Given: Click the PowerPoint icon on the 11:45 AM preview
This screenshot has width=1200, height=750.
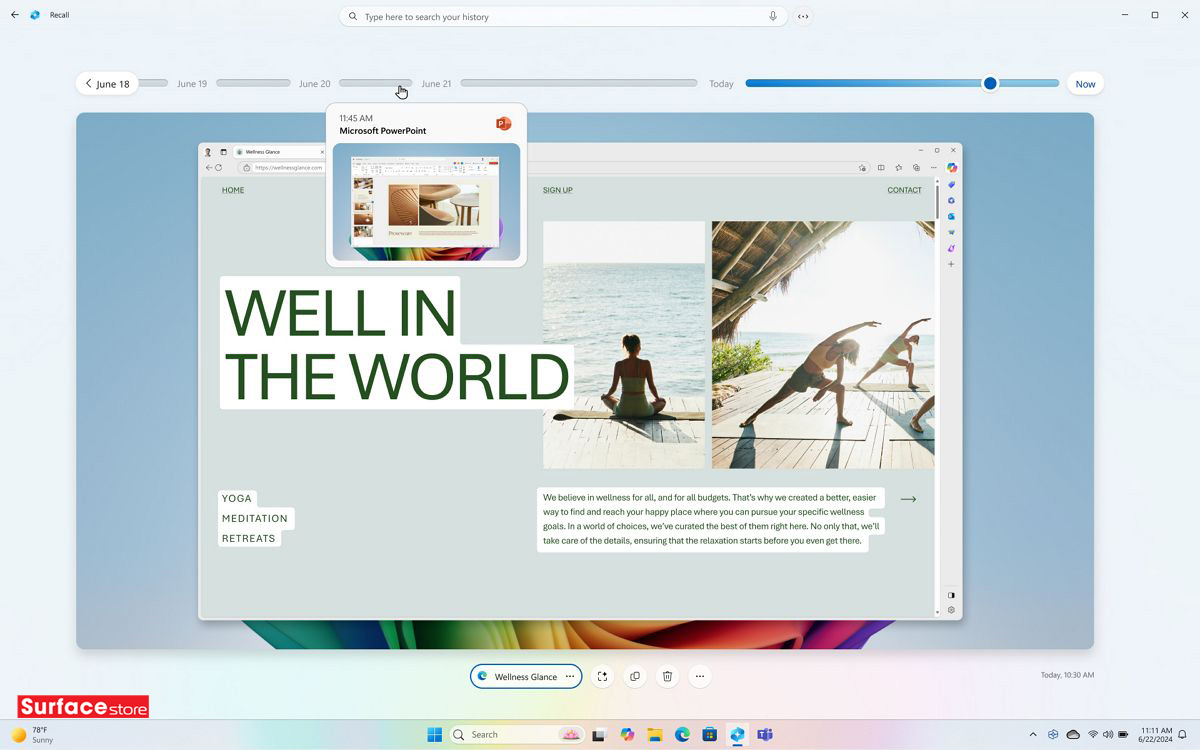Looking at the screenshot, I should 502,122.
